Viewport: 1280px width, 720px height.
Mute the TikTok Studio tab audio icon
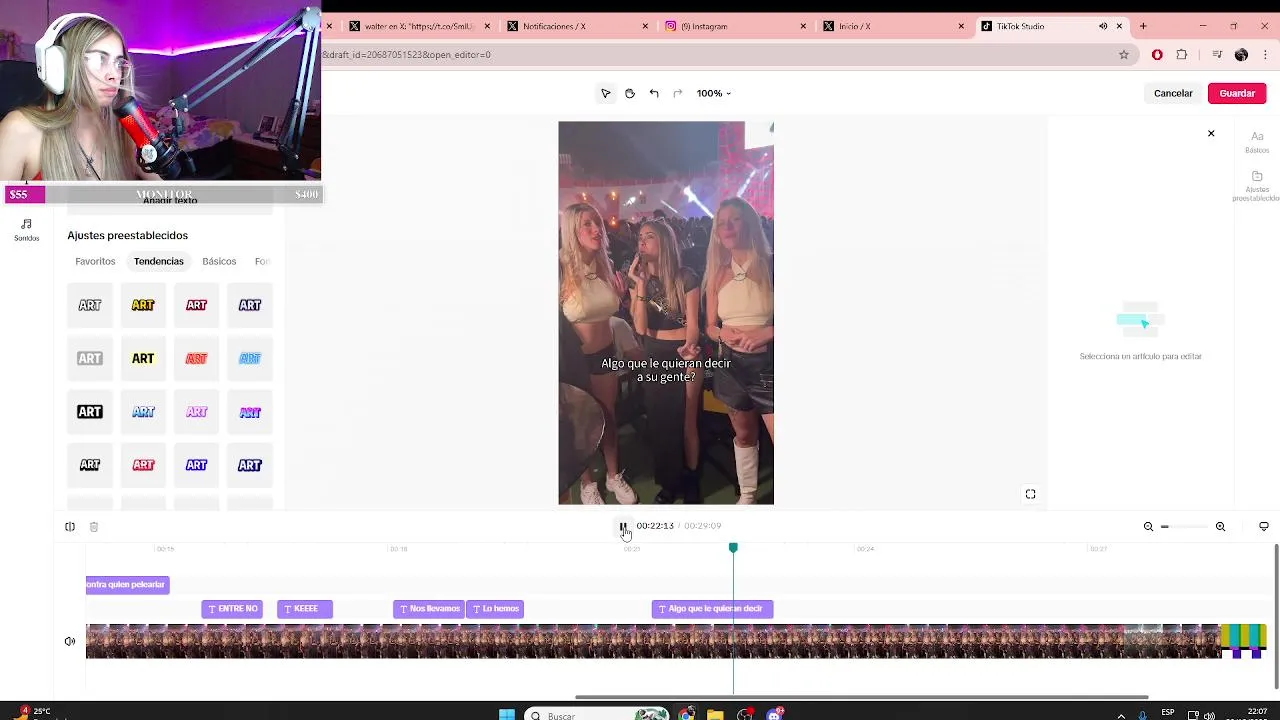click(x=1103, y=26)
